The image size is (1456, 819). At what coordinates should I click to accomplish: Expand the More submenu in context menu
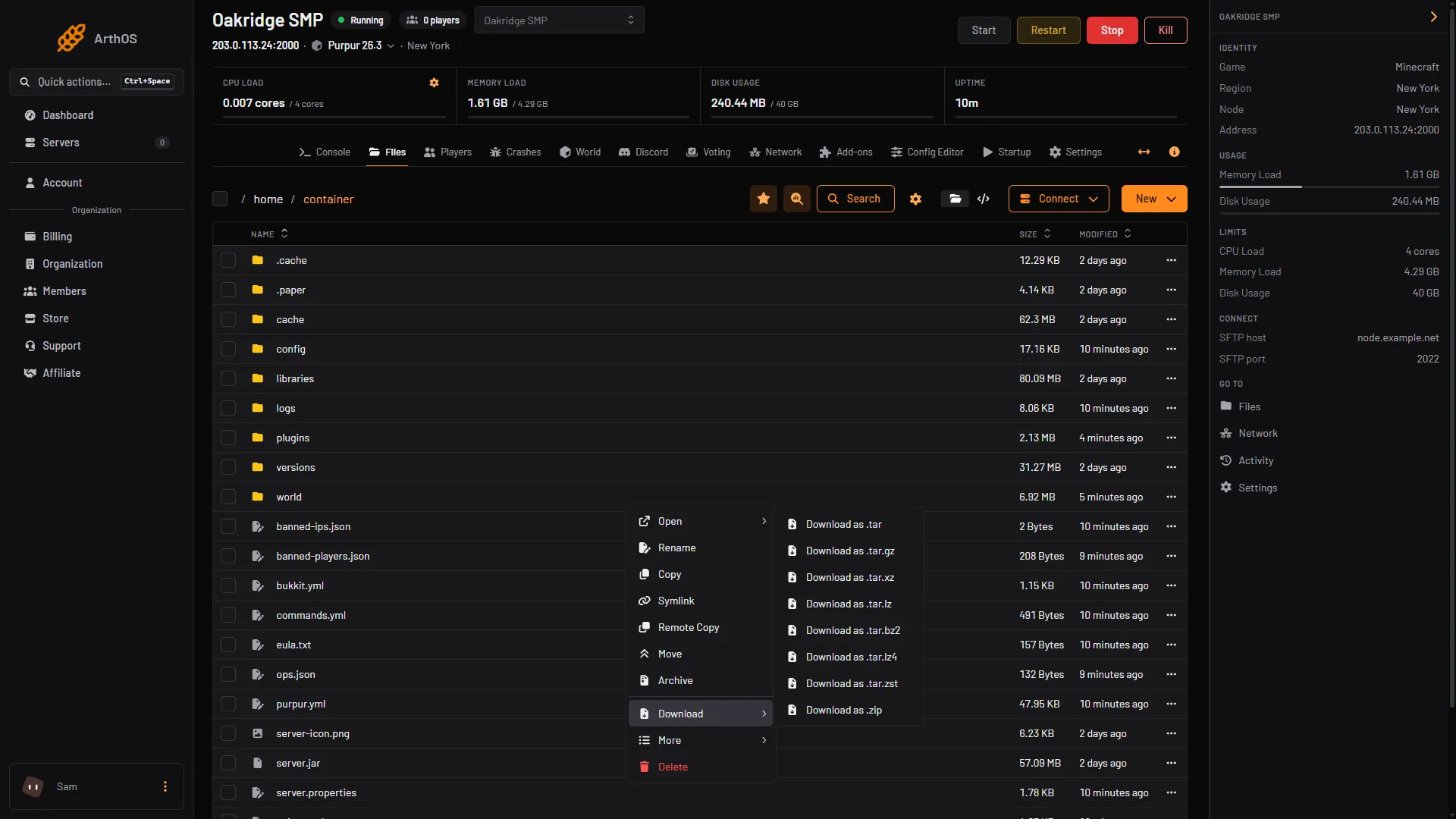tap(702, 740)
